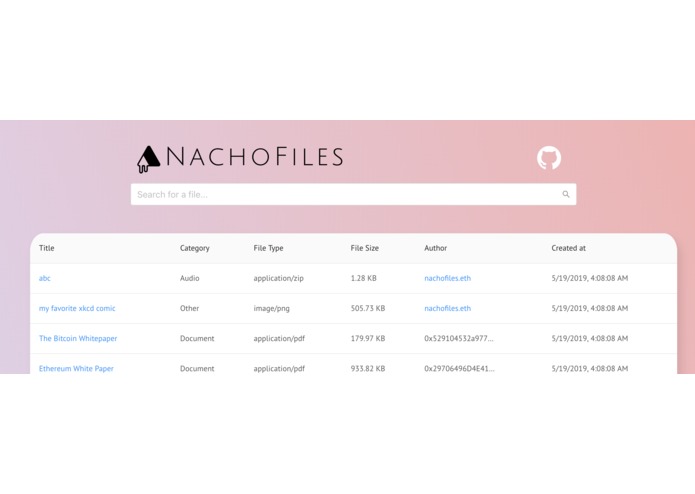Click created date in Bitcoin Whitepaper row
The image size is (695, 494).
pyautogui.click(x=590, y=338)
